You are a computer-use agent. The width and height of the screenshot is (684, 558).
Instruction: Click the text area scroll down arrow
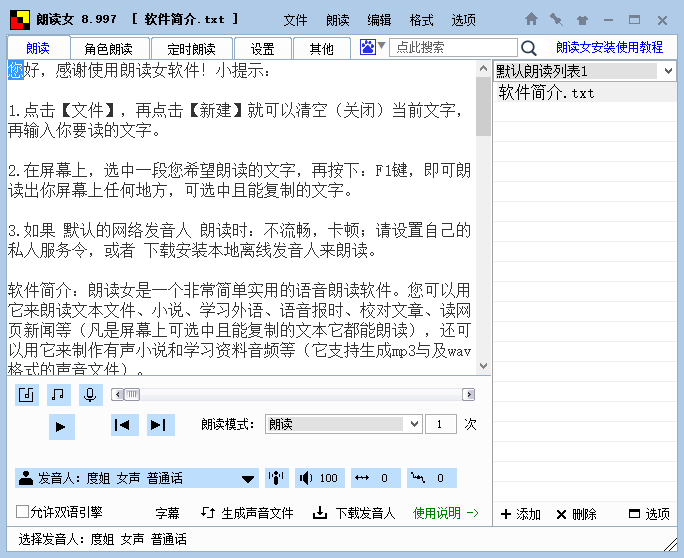coord(483,366)
